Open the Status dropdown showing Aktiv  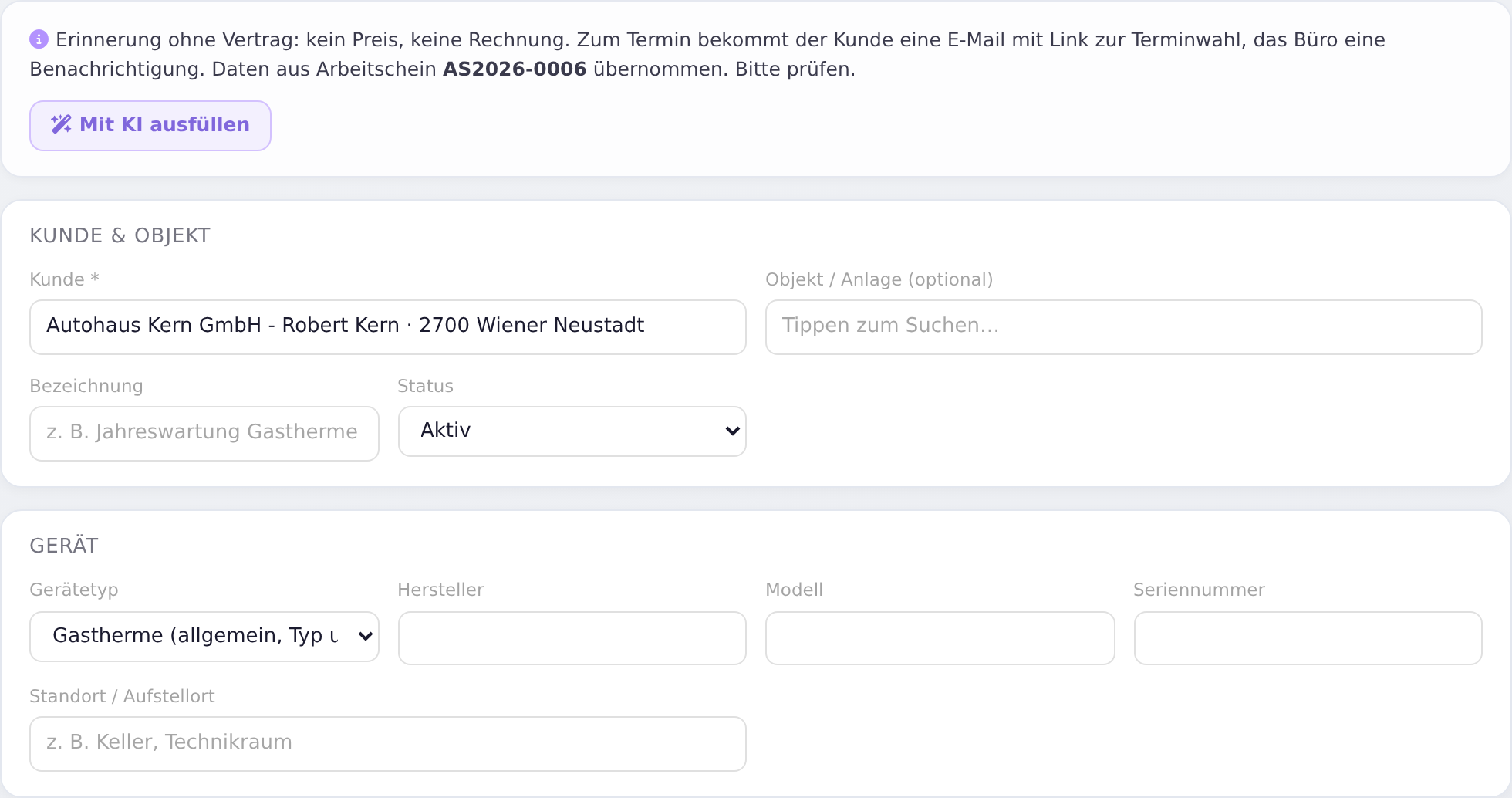coord(572,431)
